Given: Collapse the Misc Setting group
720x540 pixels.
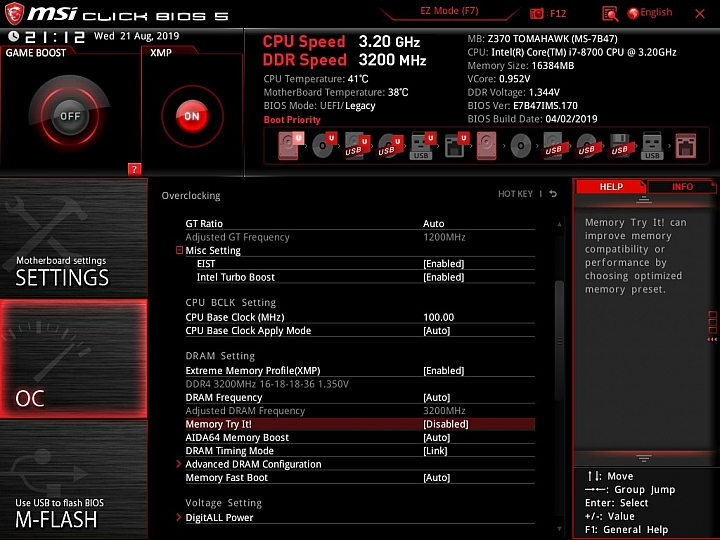Looking at the screenshot, I should point(180,250).
